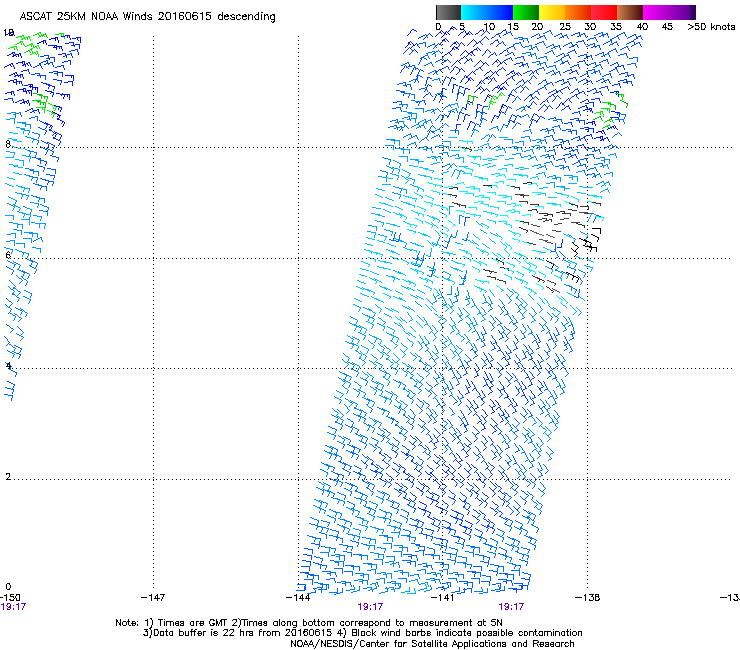Click the '40' color scale label
Viewport: 740px width, 650px height.
pos(642,27)
